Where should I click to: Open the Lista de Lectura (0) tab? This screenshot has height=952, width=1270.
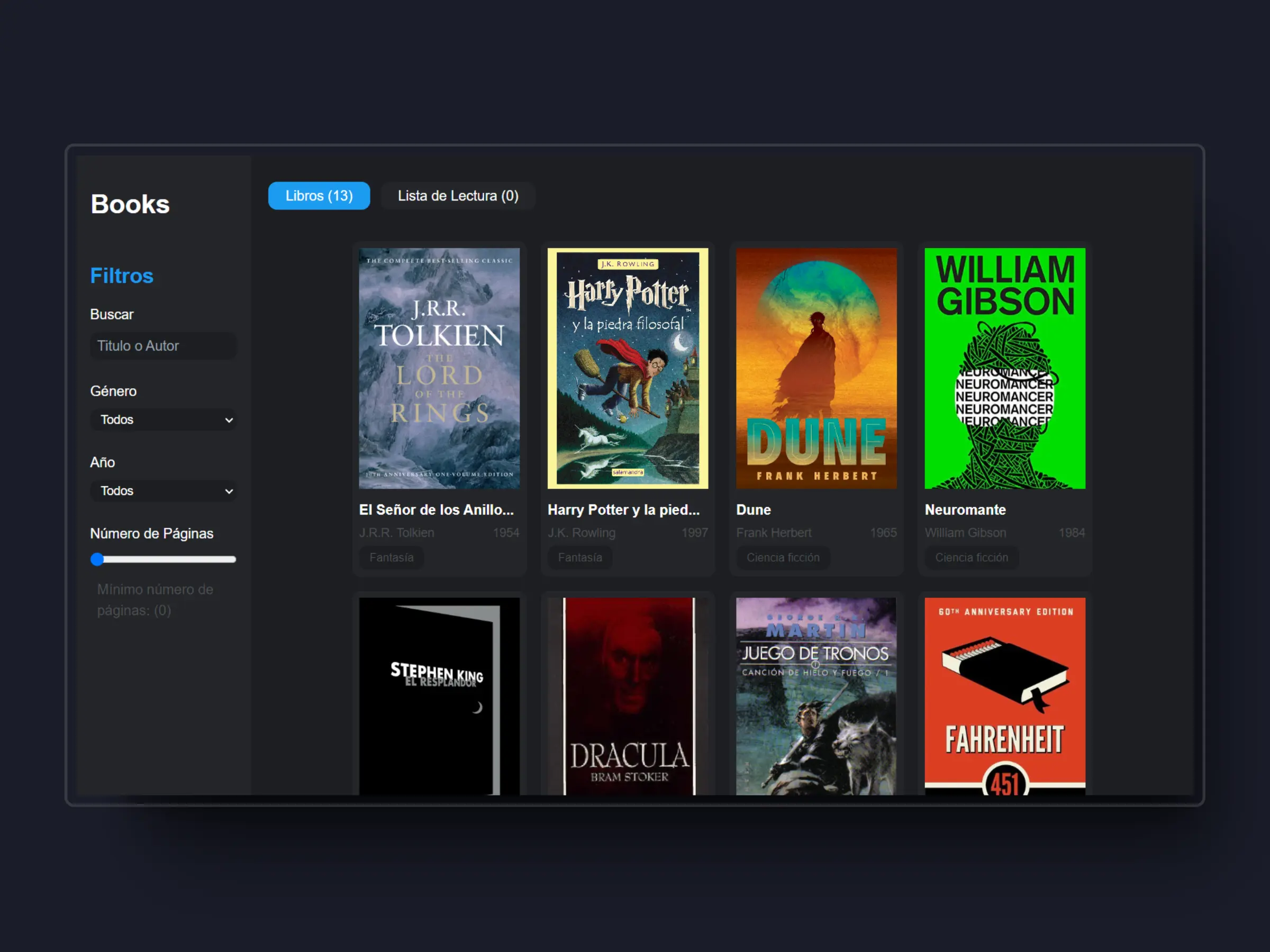(458, 196)
